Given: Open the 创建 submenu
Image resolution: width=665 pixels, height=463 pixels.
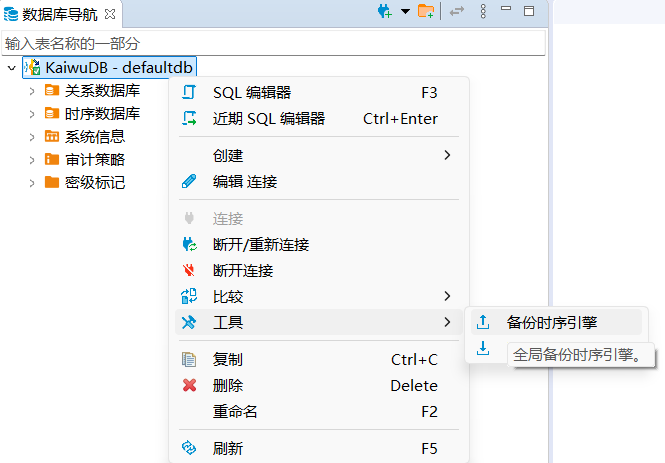Looking at the screenshot, I should click(x=319, y=155).
